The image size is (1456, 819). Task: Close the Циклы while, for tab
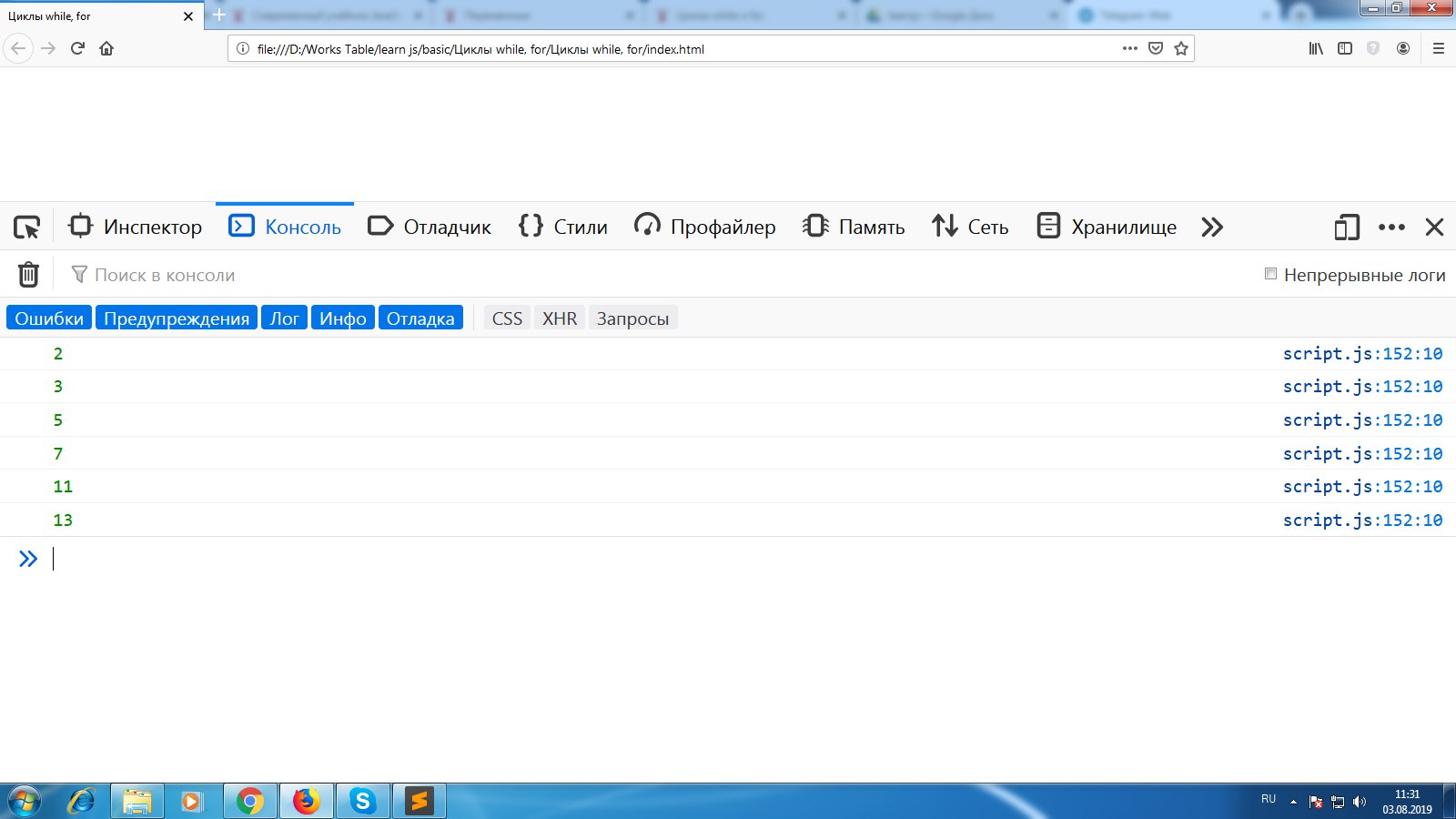(x=188, y=16)
